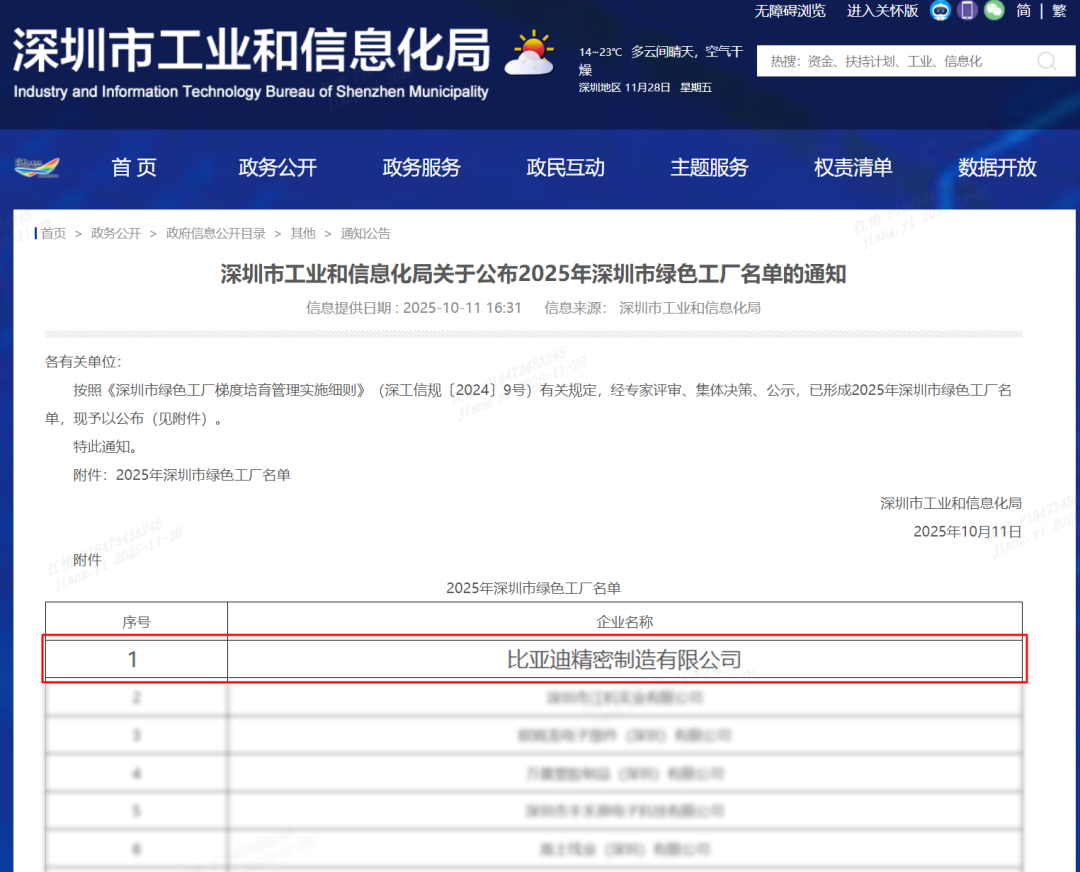The image size is (1080, 872).
Task: Click the article headline about 绿色工厂名单
Action: point(533,274)
